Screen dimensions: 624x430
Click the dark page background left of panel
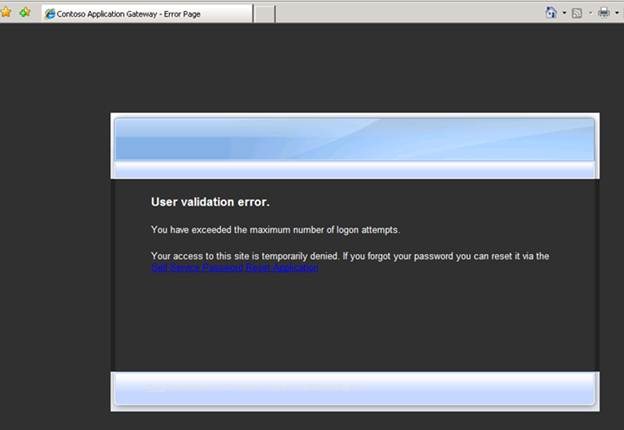[x=55, y=250]
